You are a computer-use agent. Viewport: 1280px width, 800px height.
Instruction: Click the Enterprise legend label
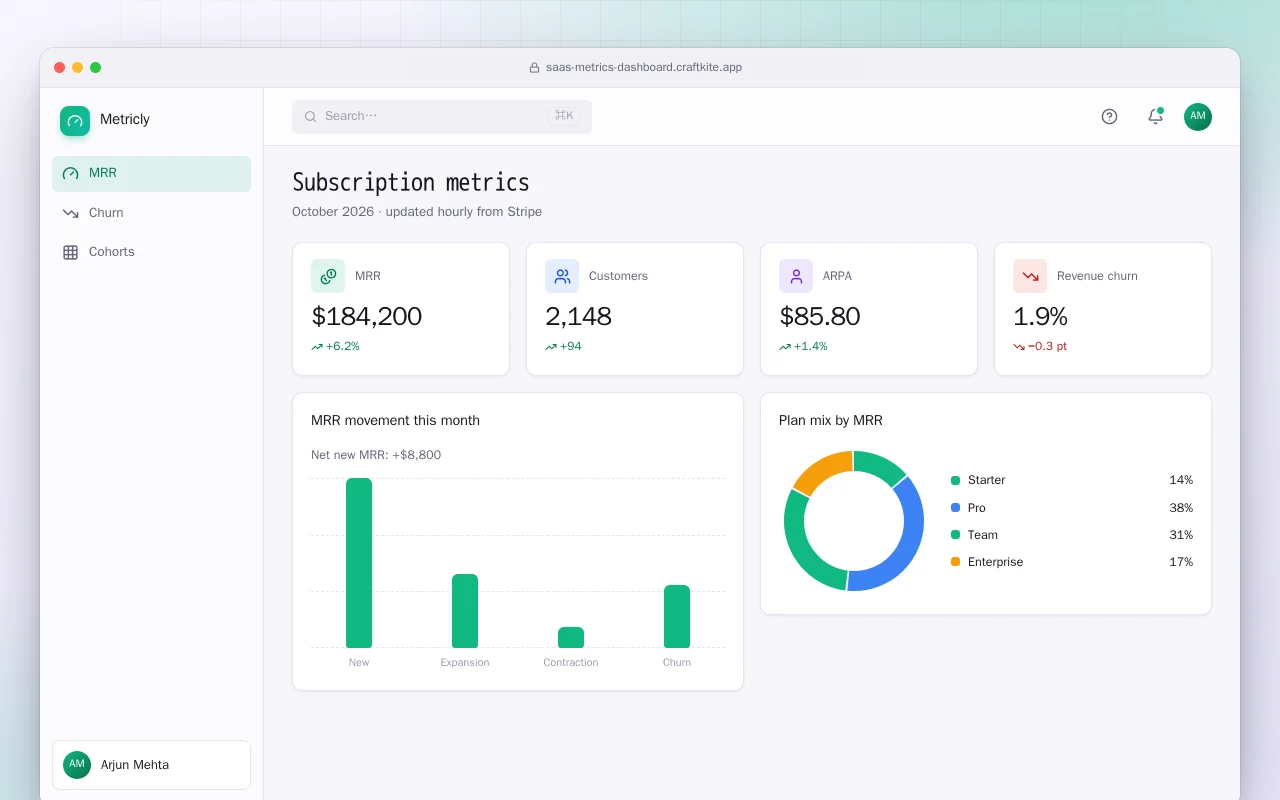(x=995, y=562)
